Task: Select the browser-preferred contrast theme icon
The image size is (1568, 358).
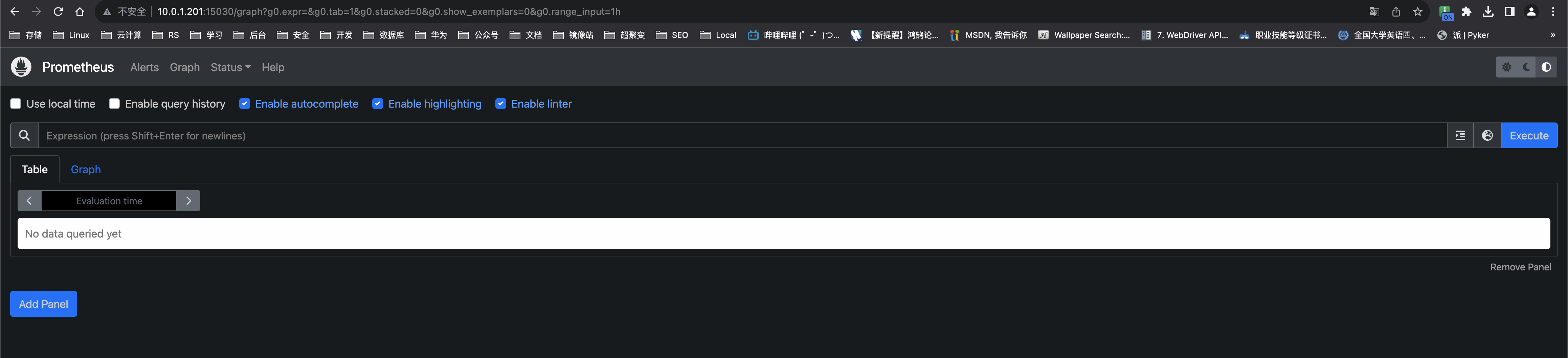Action: point(1546,67)
